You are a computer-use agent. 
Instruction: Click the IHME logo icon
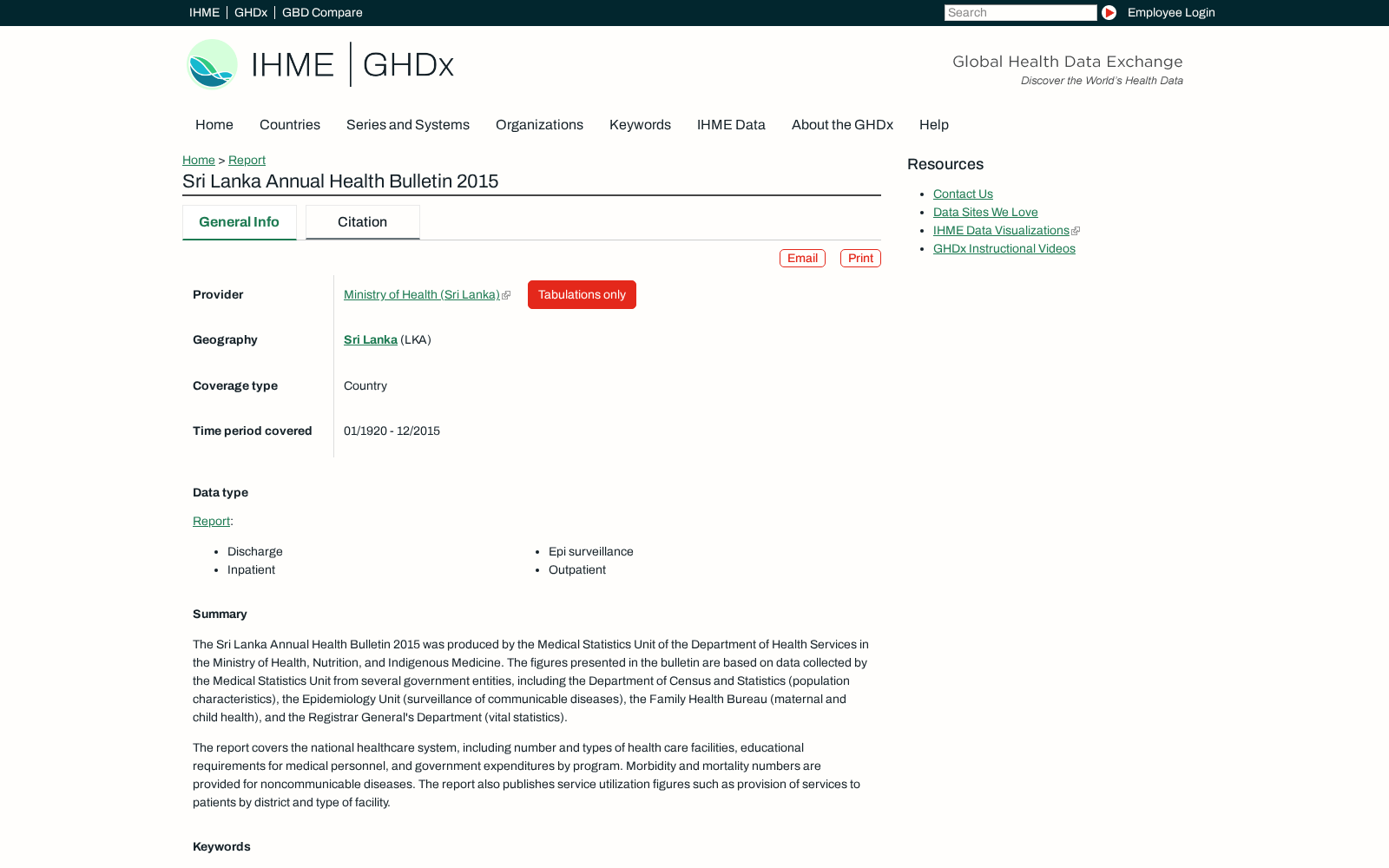(x=213, y=64)
